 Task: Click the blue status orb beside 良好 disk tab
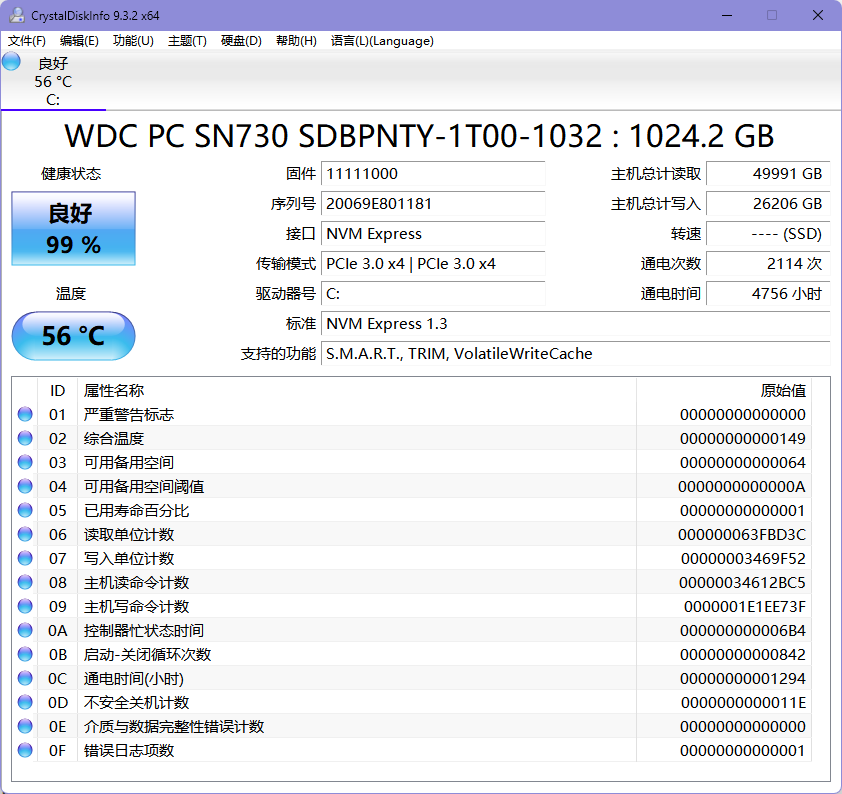coord(11,61)
